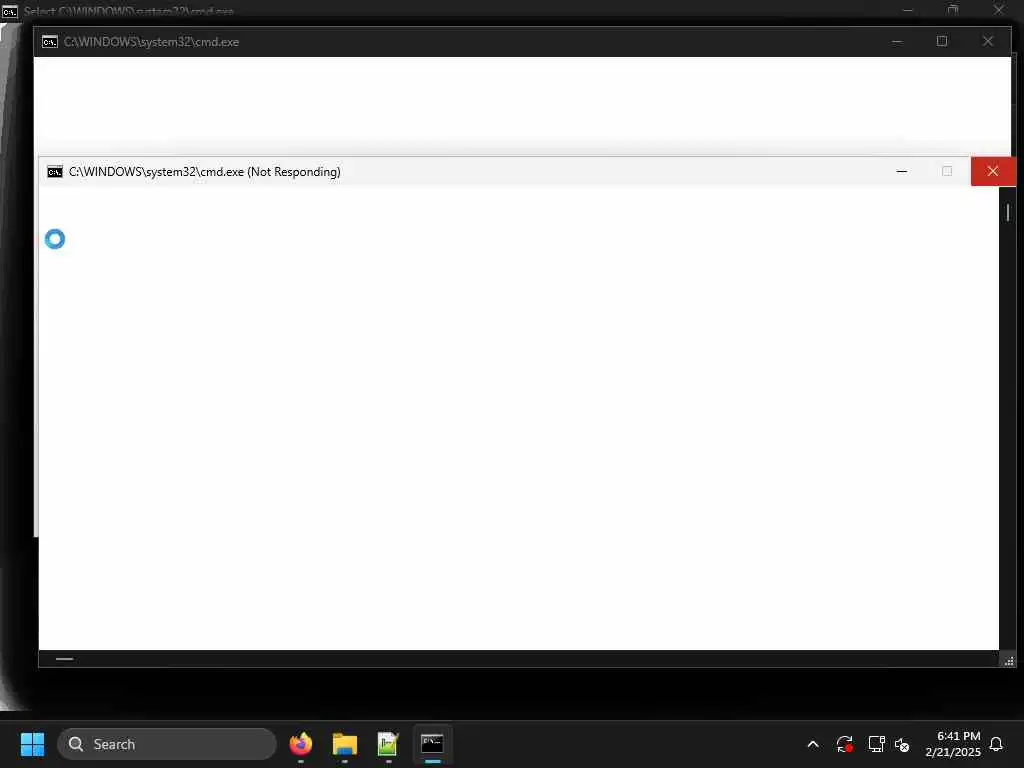Image resolution: width=1024 pixels, height=768 pixels.
Task: Maximize the middle cmd.exe window
Action: [x=942, y=41]
